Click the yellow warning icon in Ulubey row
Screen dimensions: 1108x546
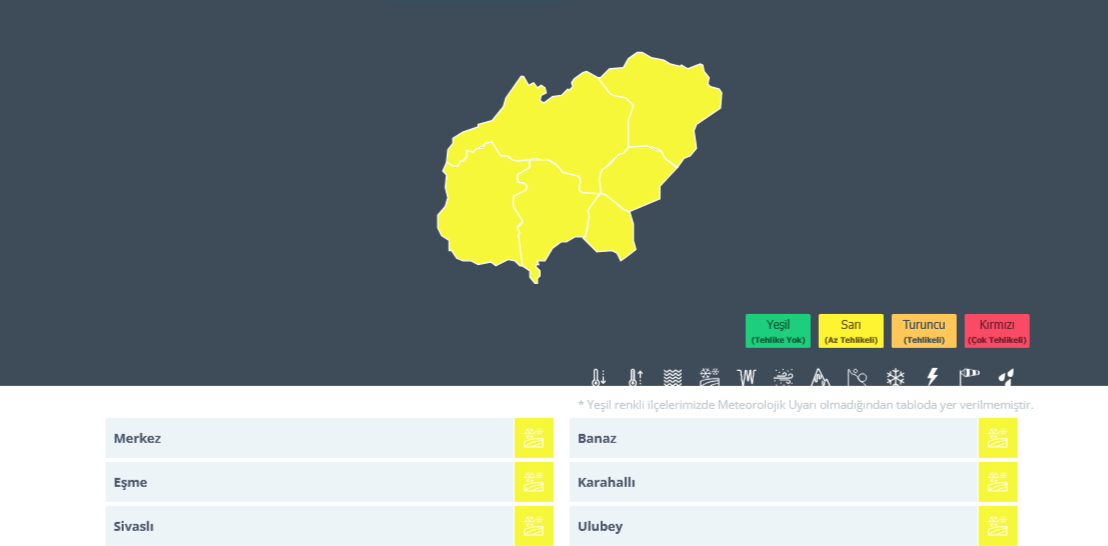(998, 526)
